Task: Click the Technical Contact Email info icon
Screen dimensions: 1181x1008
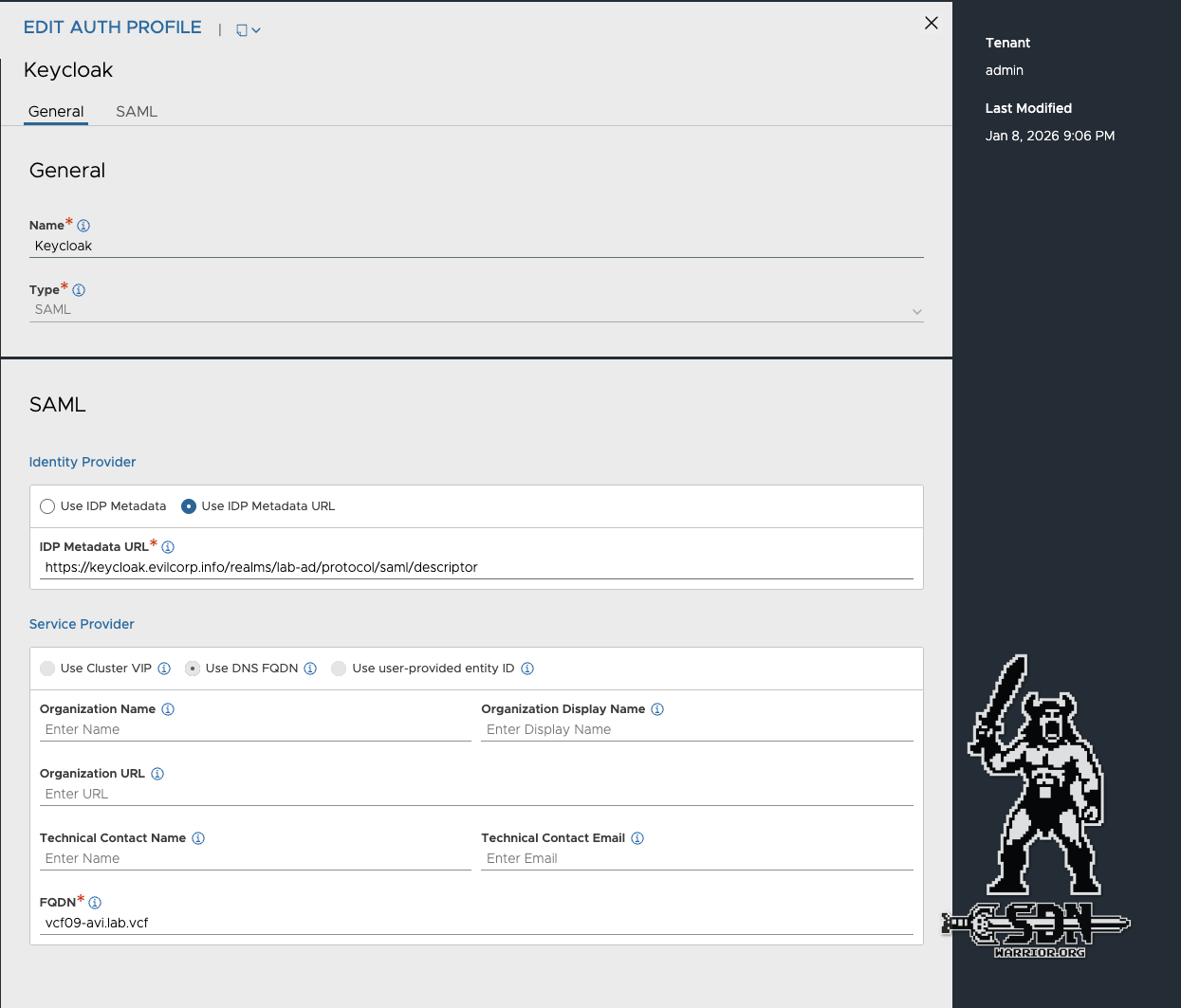Action: (637, 838)
